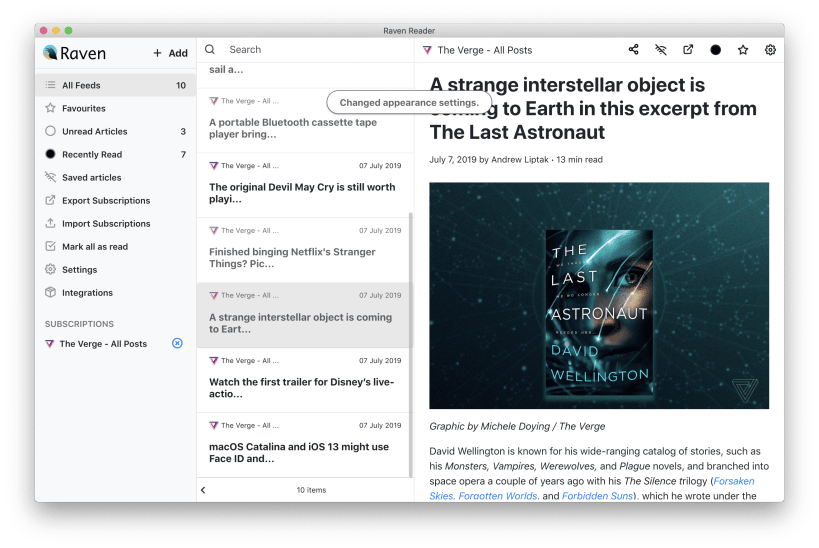Open portable Bluetooth cassette tape player article

pyautogui.click(x=304, y=120)
